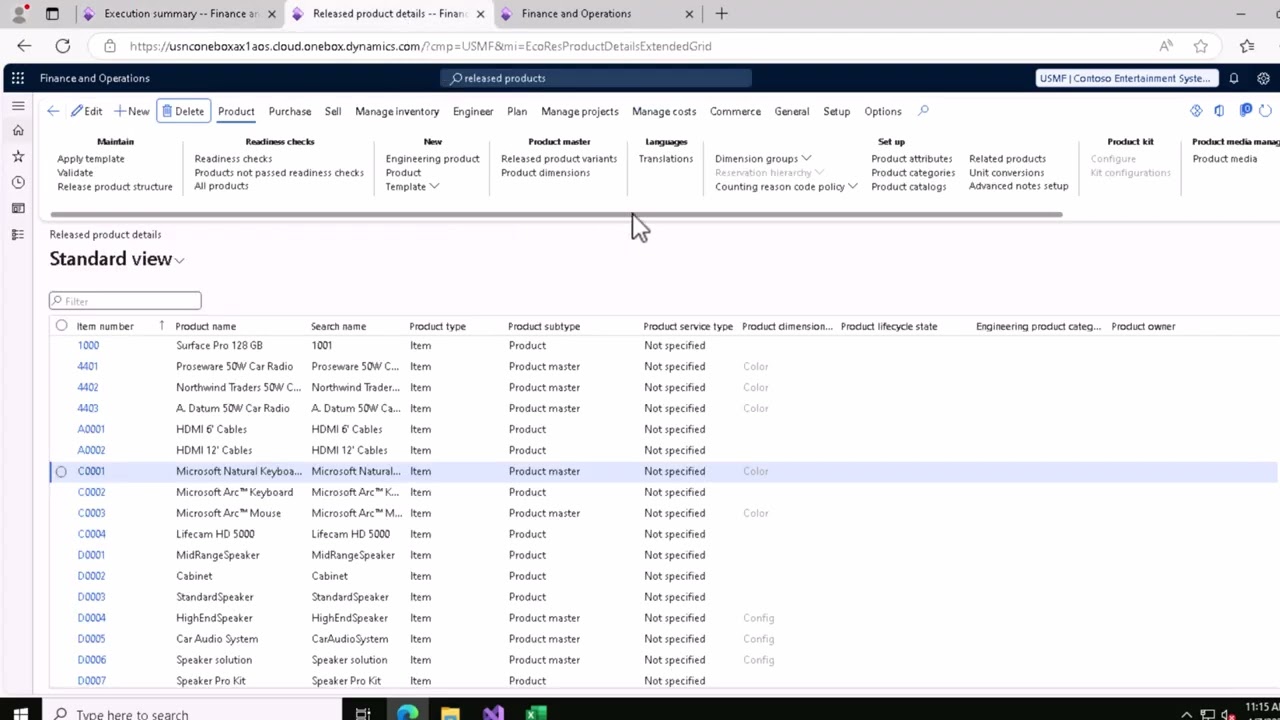Open Favorites star in the sidebar

coord(18,156)
